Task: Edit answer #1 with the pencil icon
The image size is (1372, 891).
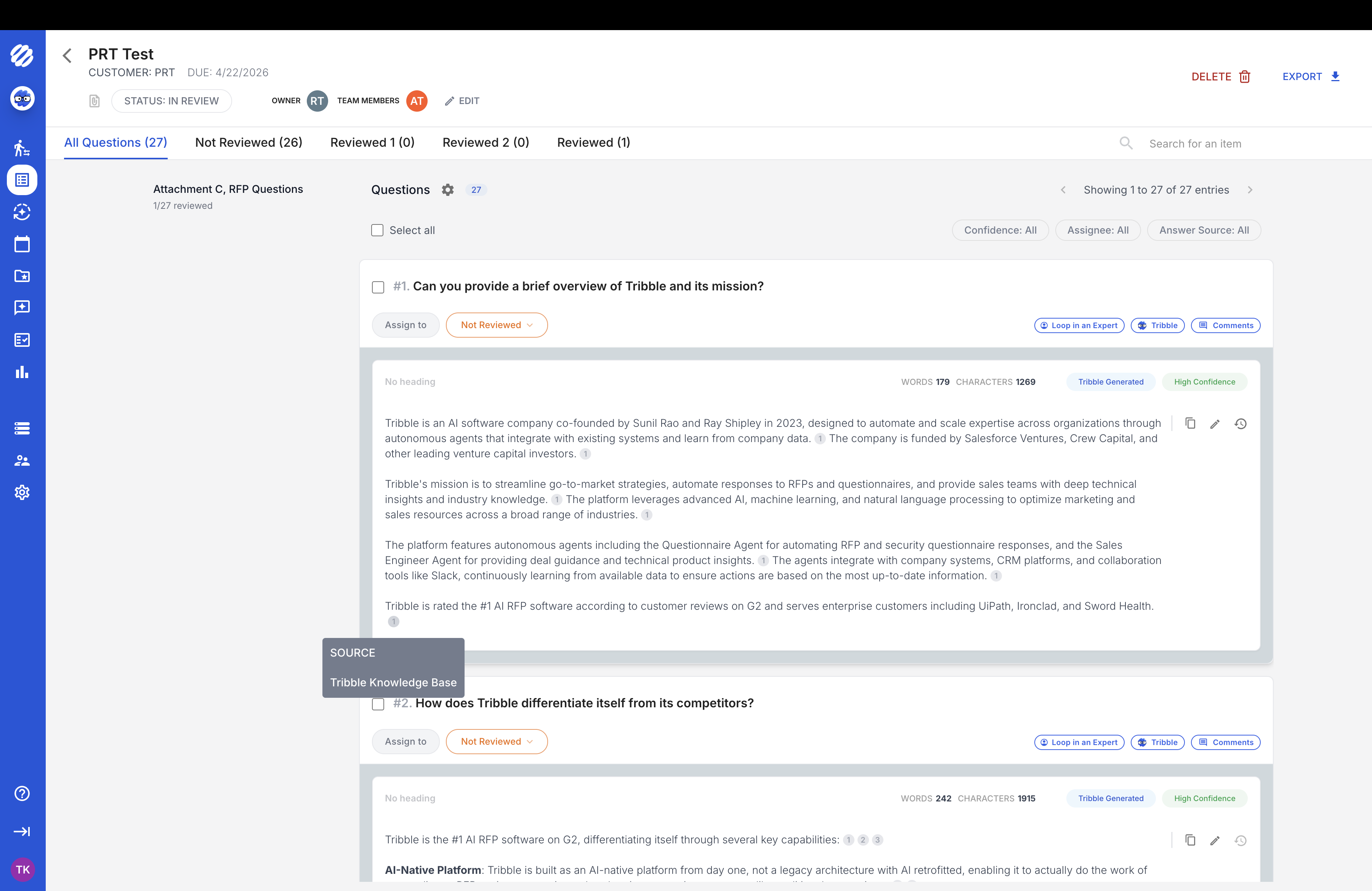Action: [x=1215, y=424]
